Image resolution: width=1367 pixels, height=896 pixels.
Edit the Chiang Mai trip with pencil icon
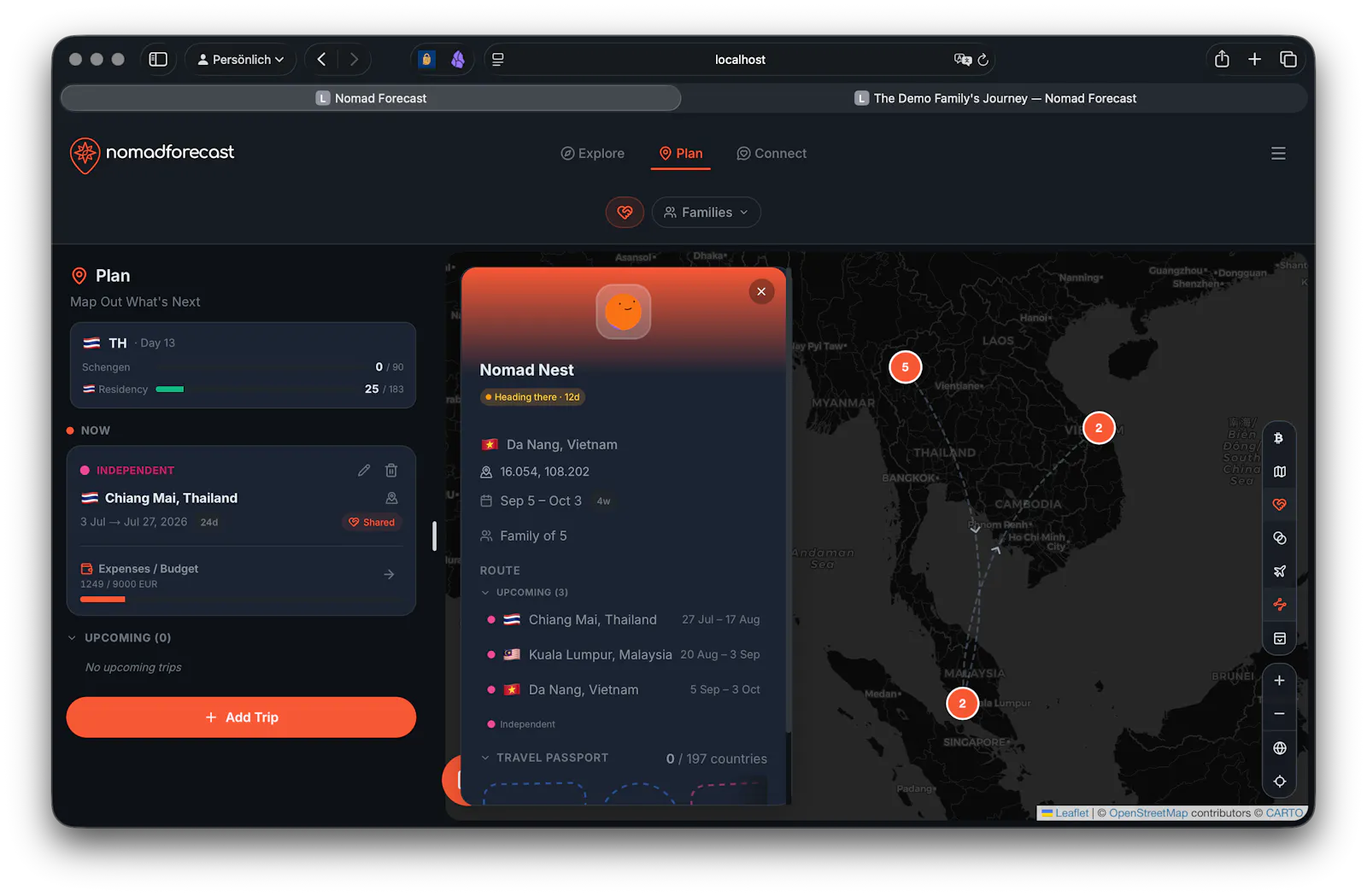[364, 471]
